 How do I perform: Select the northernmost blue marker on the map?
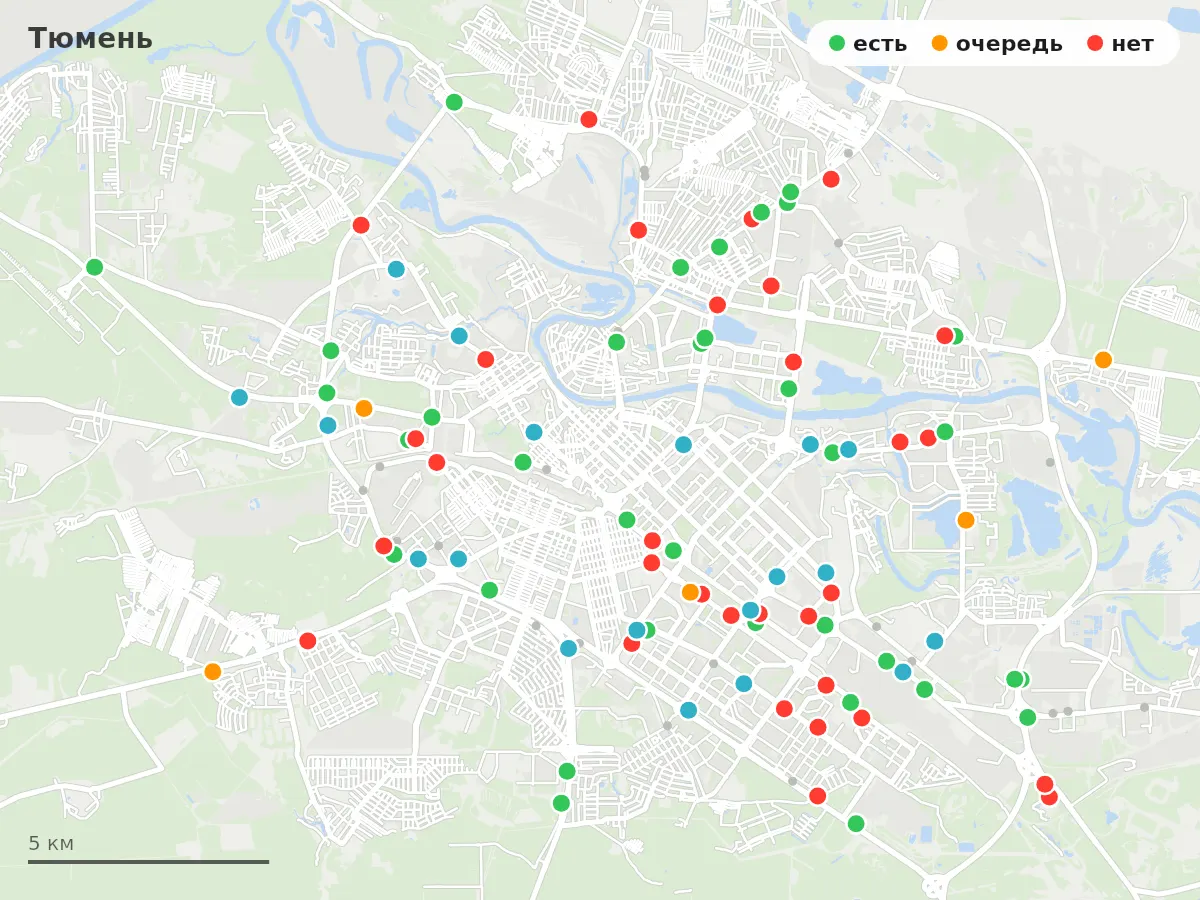[396, 269]
